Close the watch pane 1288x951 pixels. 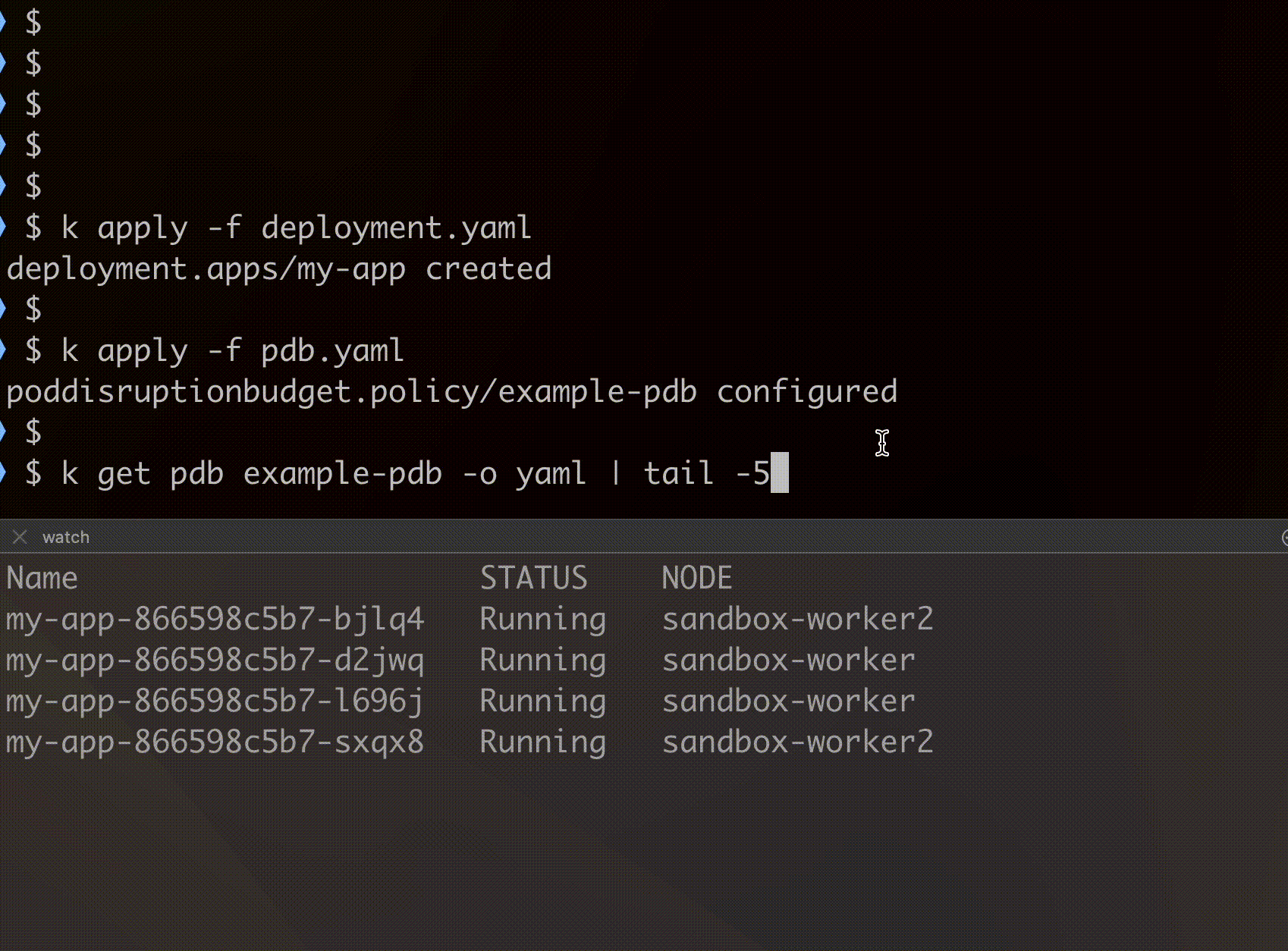20,537
